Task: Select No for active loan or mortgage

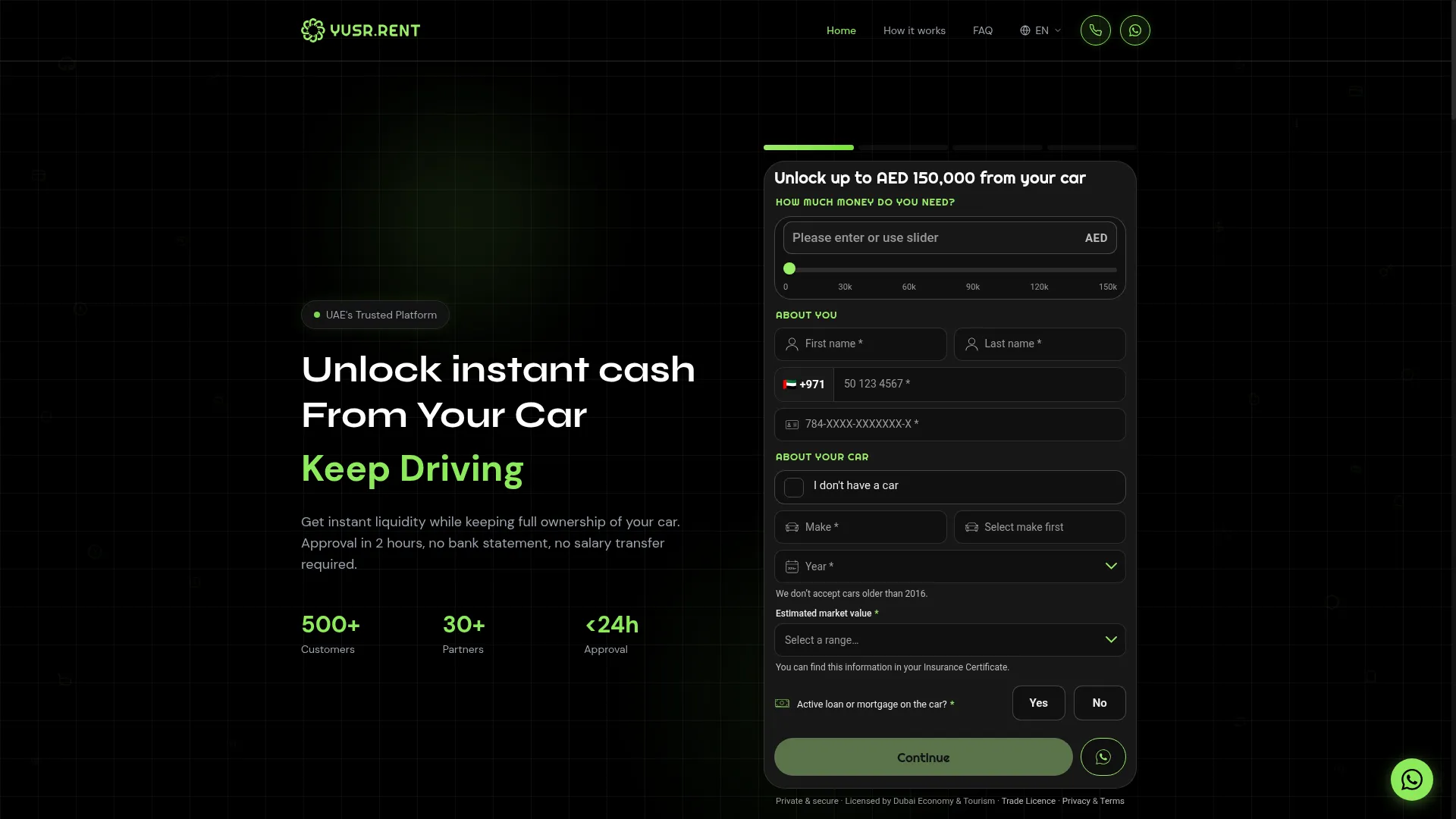Action: 1100,703
